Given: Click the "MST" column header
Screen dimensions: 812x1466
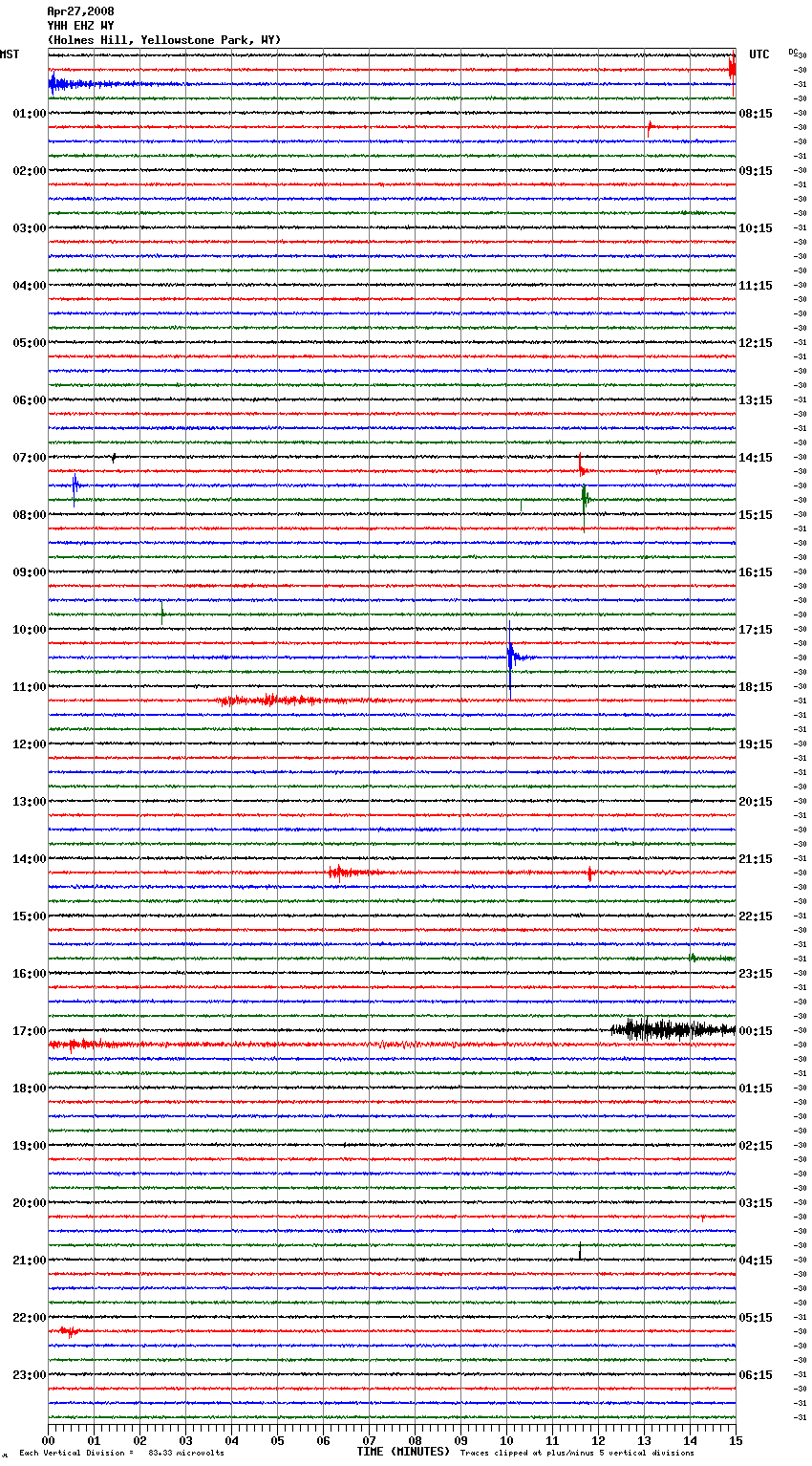Looking at the screenshot, I should click(x=10, y=54).
